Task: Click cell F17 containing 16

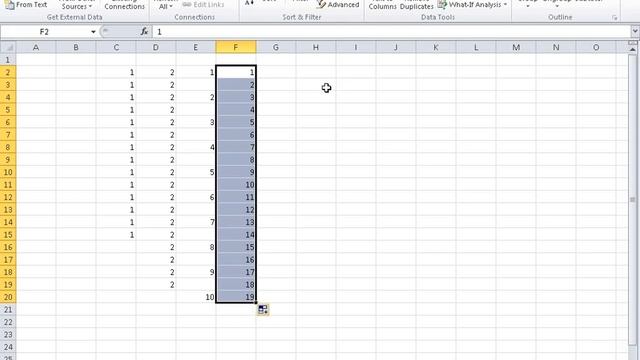Action: 236,260
